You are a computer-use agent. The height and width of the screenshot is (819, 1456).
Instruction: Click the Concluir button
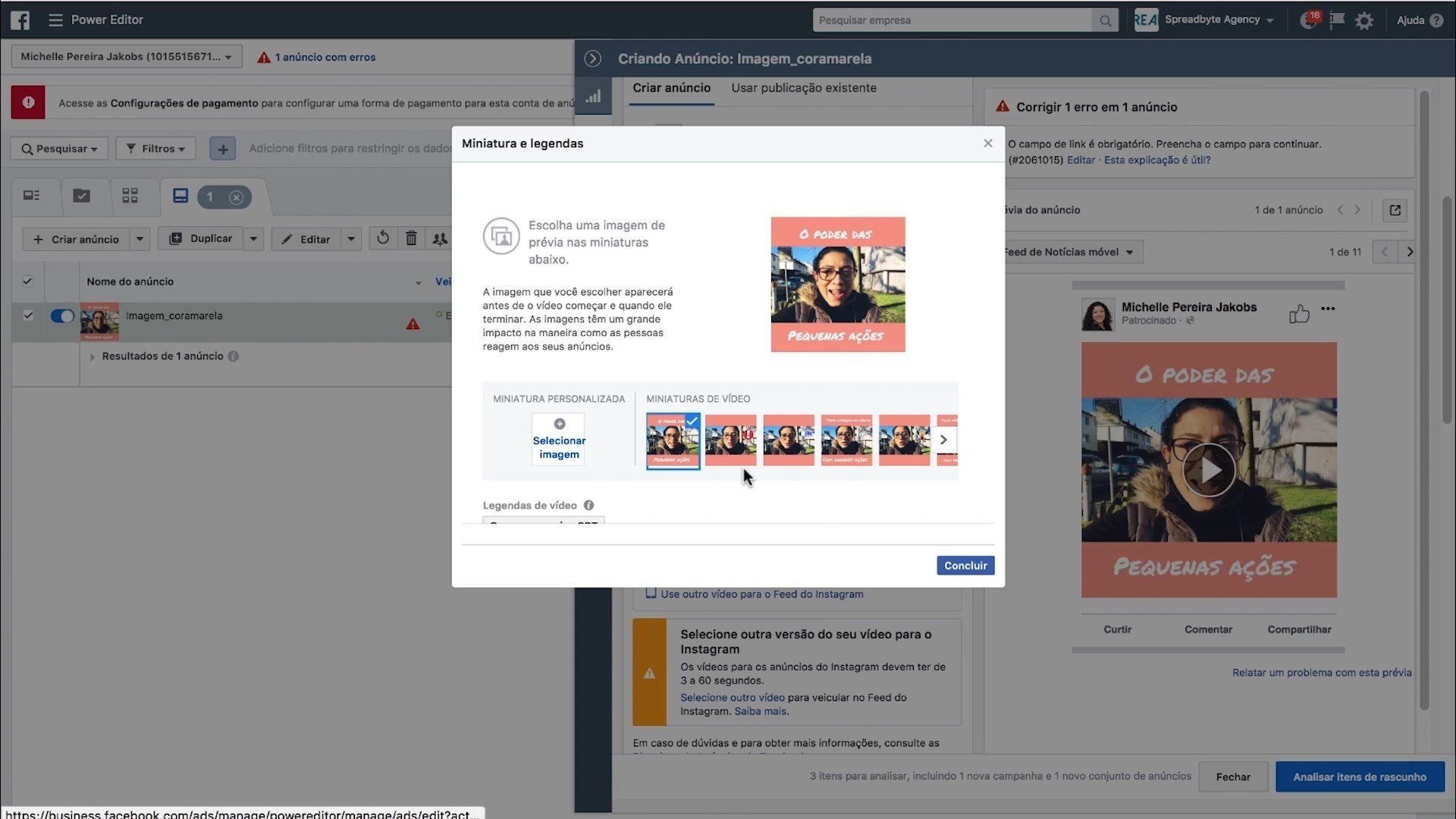click(965, 565)
